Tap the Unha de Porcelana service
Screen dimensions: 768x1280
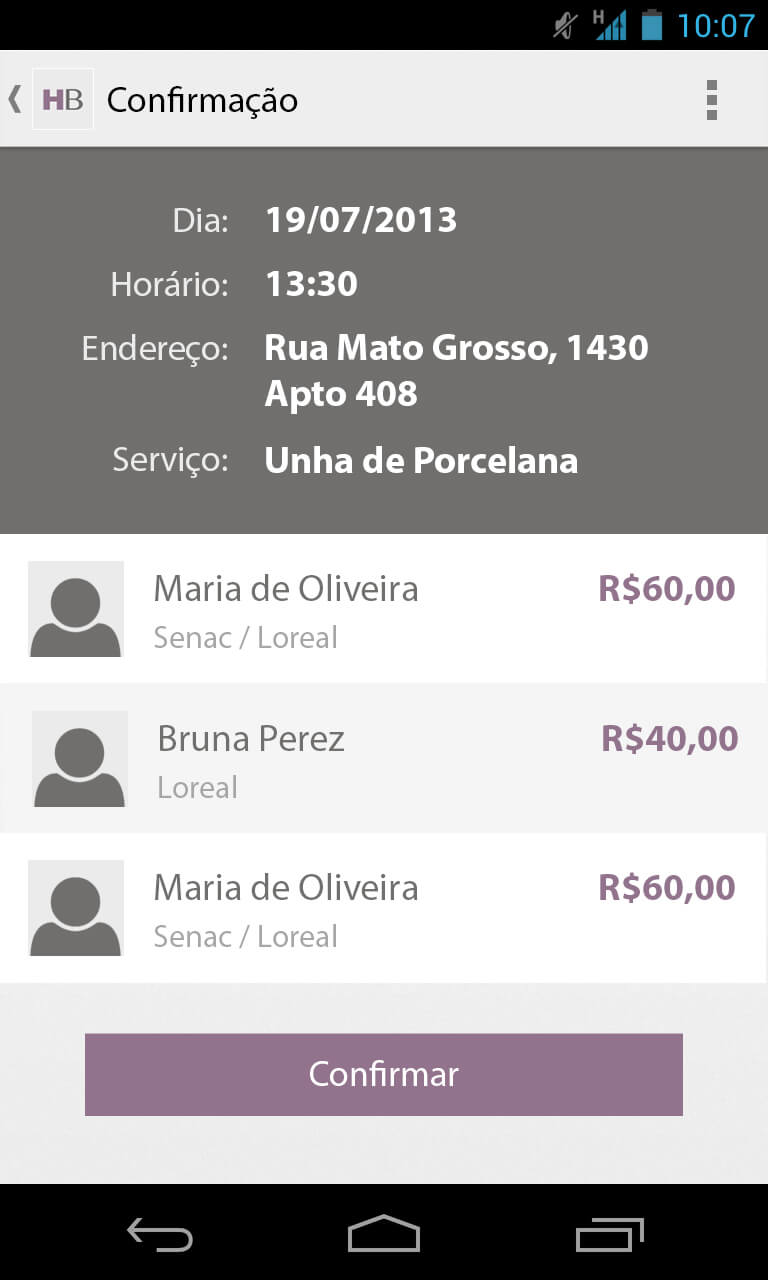pos(421,460)
